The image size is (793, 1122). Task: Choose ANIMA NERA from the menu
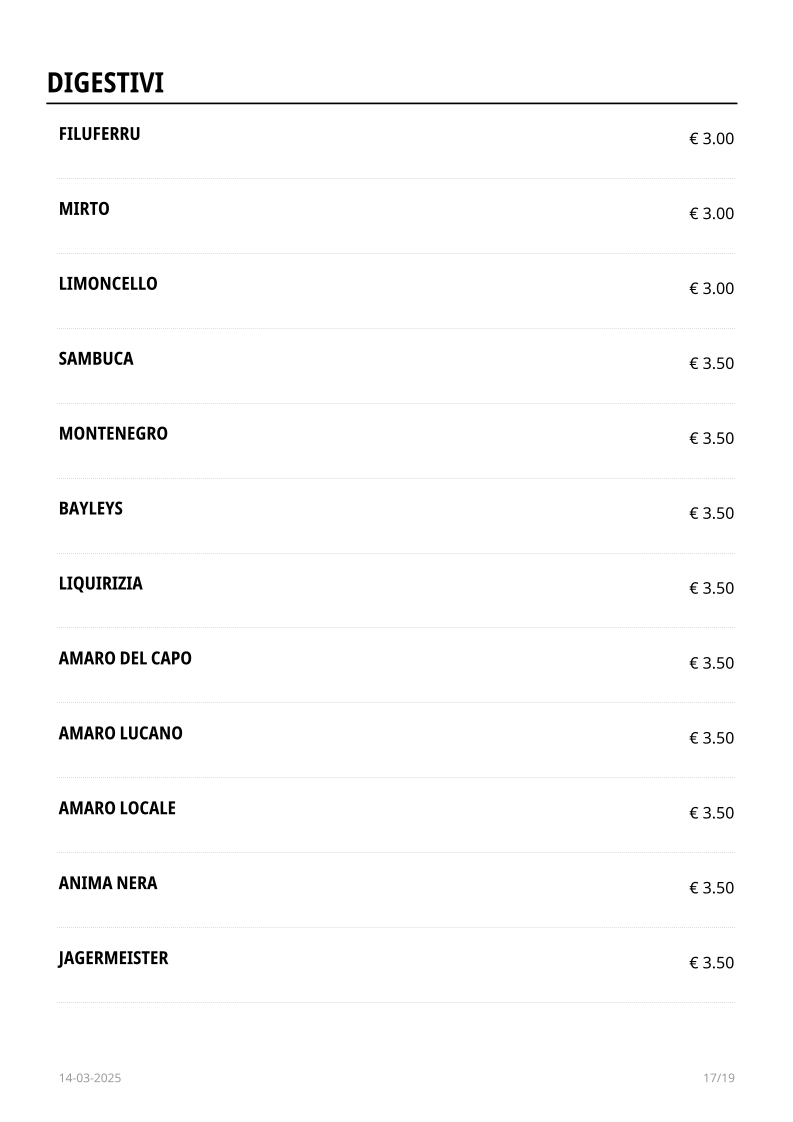tap(108, 884)
